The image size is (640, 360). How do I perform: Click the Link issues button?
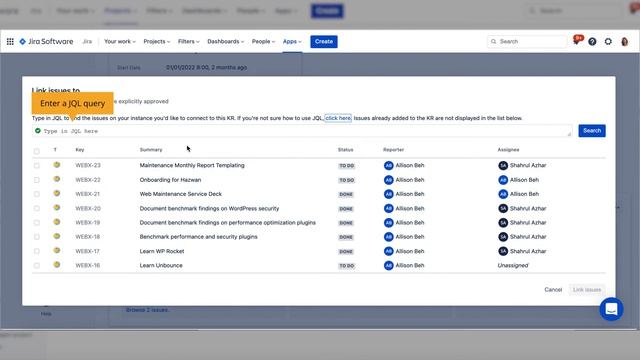pyautogui.click(x=587, y=289)
